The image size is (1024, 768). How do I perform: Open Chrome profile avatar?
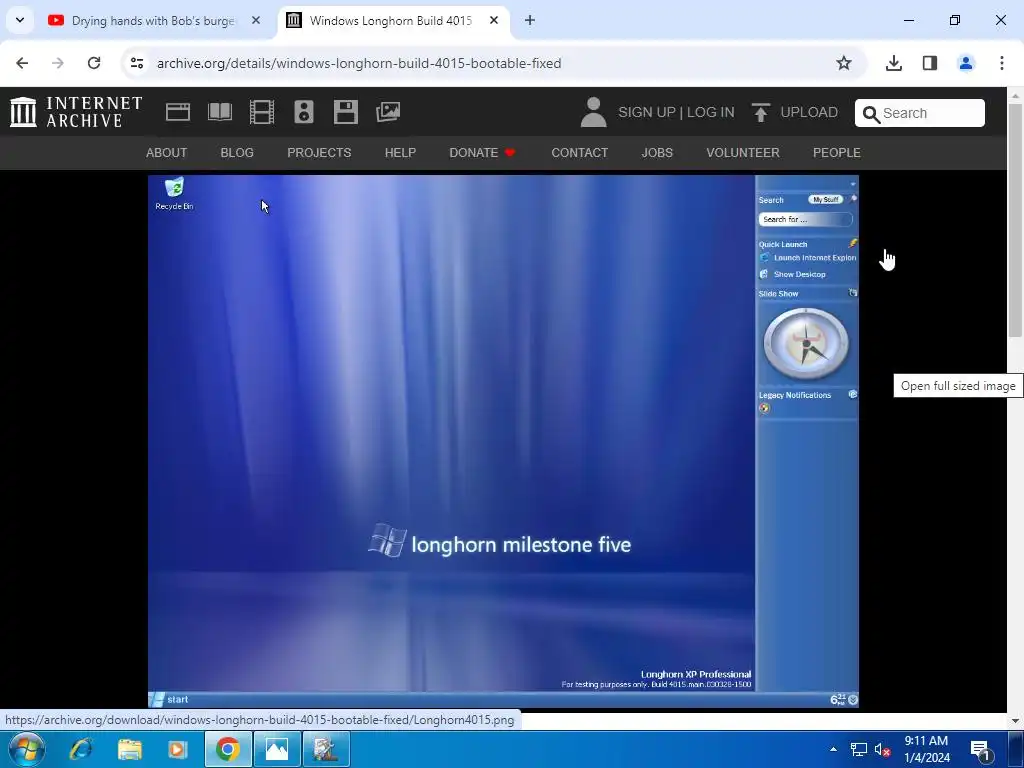pyautogui.click(x=966, y=63)
